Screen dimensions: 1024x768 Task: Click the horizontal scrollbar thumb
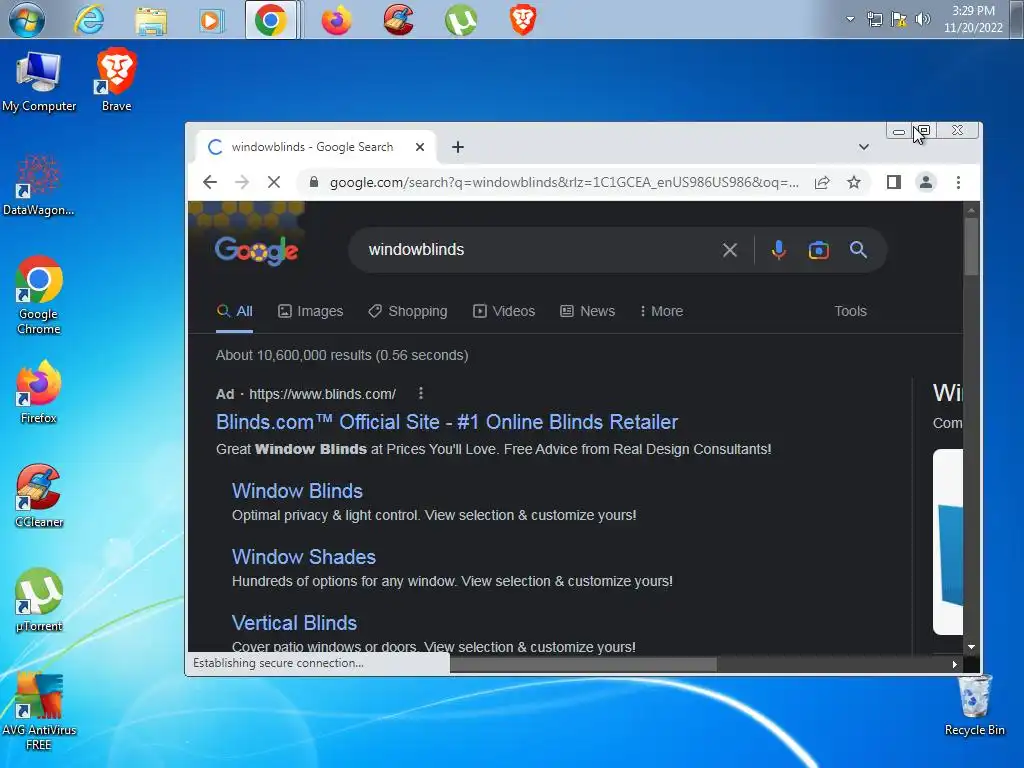tap(583, 664)
